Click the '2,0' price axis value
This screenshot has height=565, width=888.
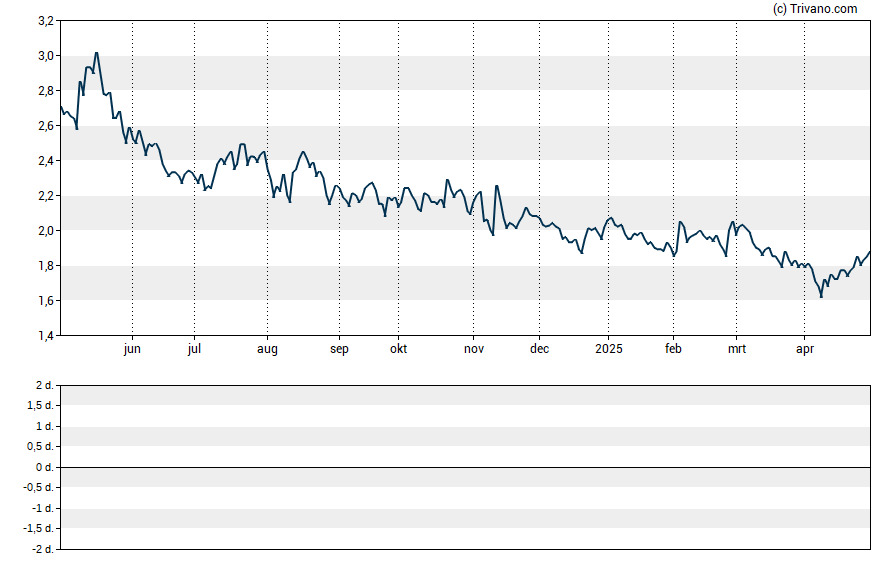coord(46,230)
